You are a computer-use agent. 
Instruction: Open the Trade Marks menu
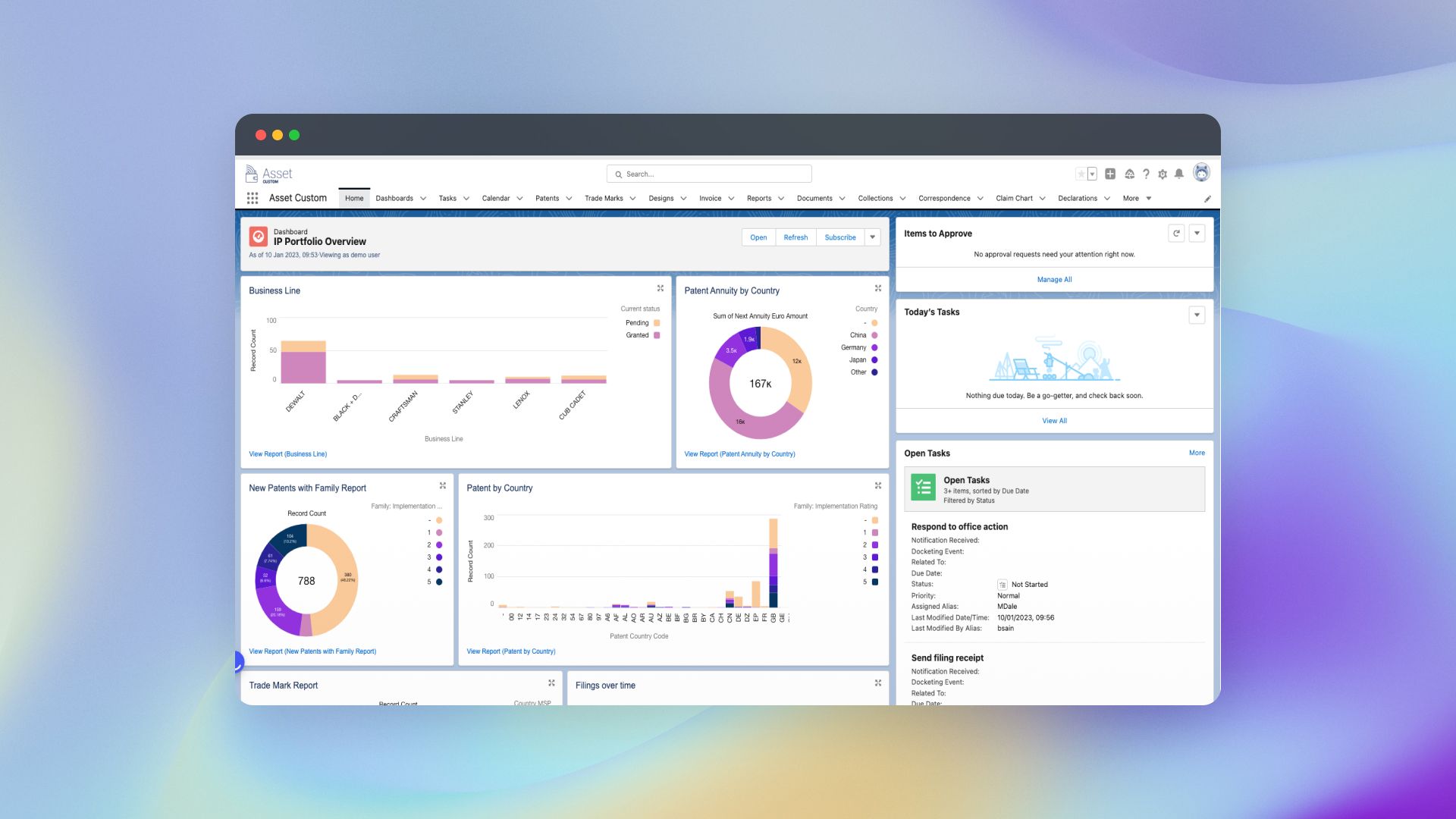(604, 198)
